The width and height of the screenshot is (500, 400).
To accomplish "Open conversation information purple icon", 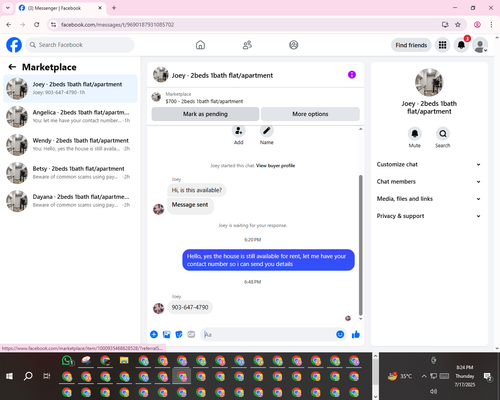I will pyautogui.click(x=352, y=75).
